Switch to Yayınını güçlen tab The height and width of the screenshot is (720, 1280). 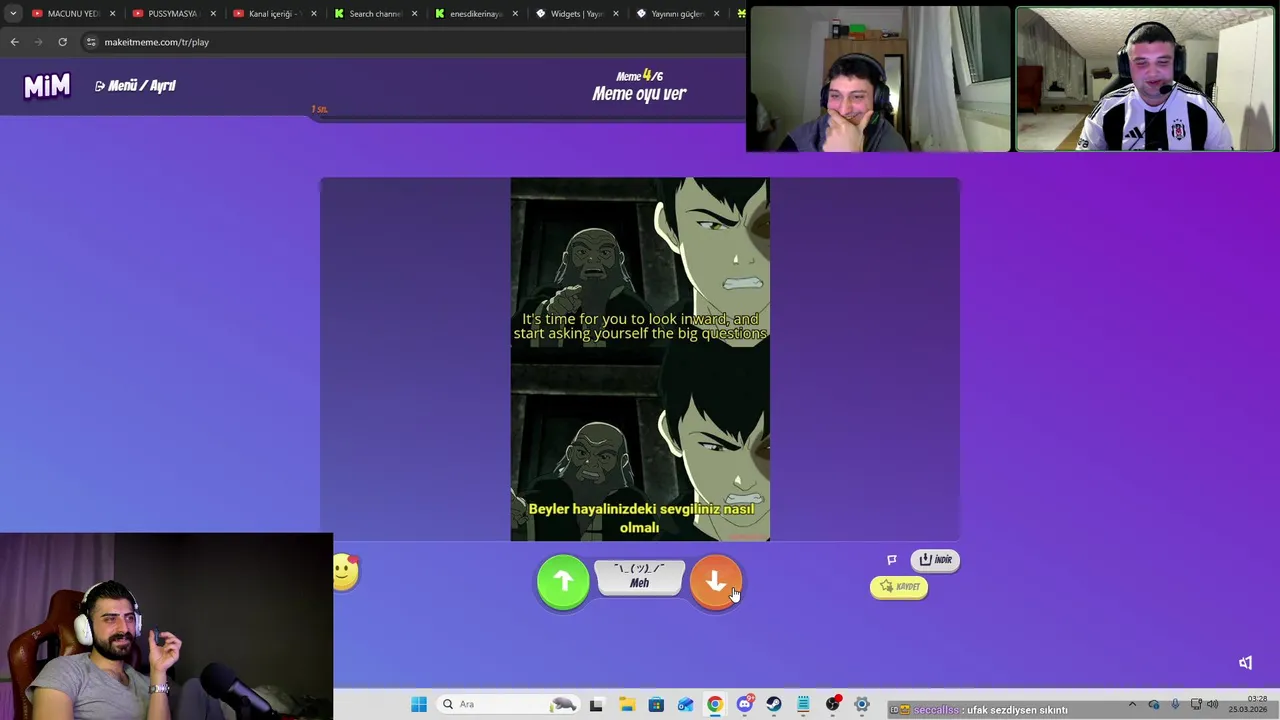pos(678,14)
